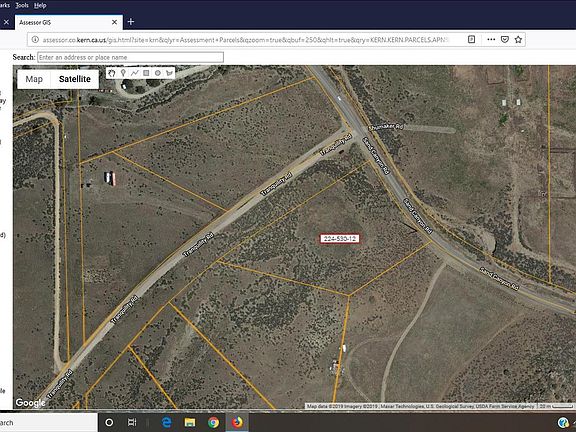
Task: Open Cortana circle in taskbar
Action: point(109,422)
